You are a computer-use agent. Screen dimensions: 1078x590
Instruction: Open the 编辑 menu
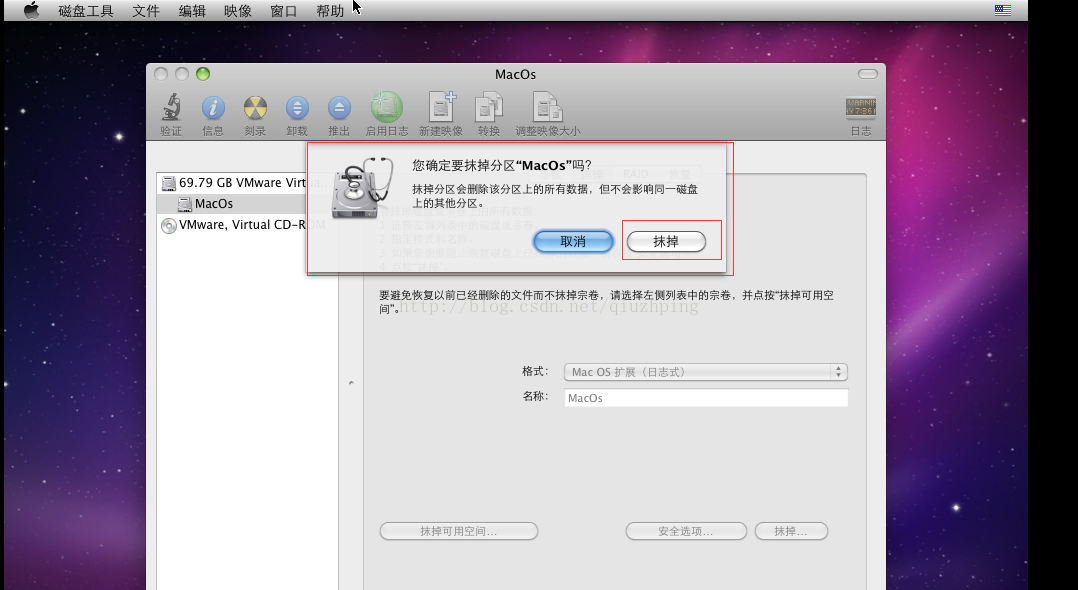(192, 11)
